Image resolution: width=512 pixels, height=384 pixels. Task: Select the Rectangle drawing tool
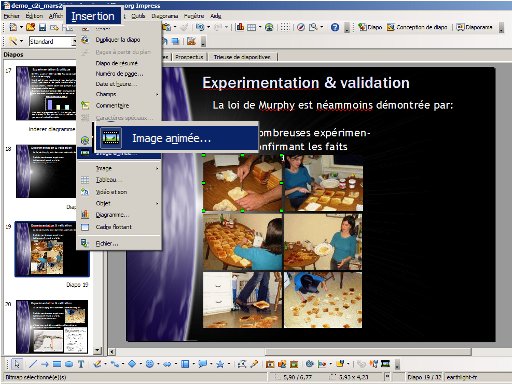coord(57,364)
